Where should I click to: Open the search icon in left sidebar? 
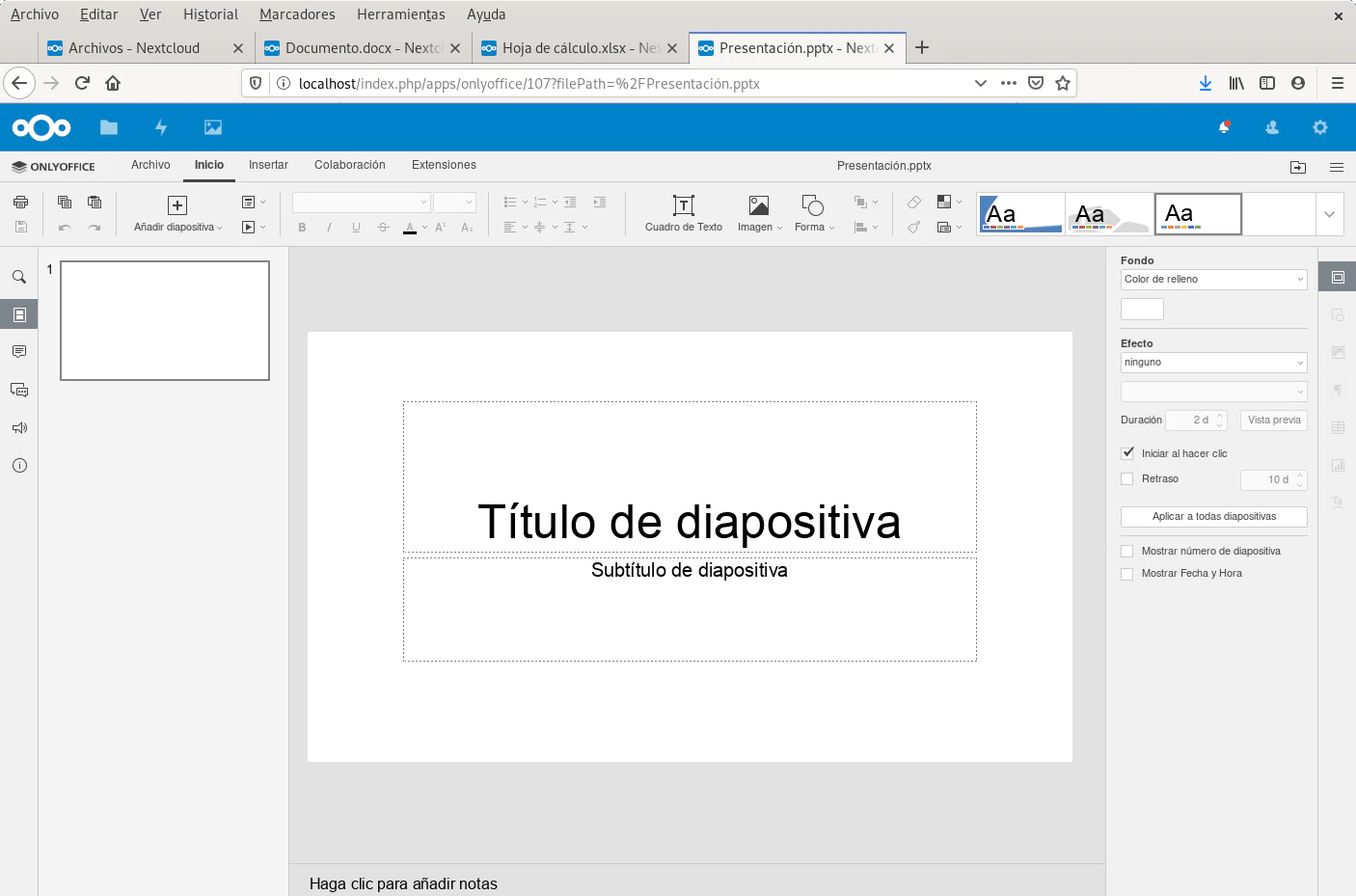pos(19,277)
